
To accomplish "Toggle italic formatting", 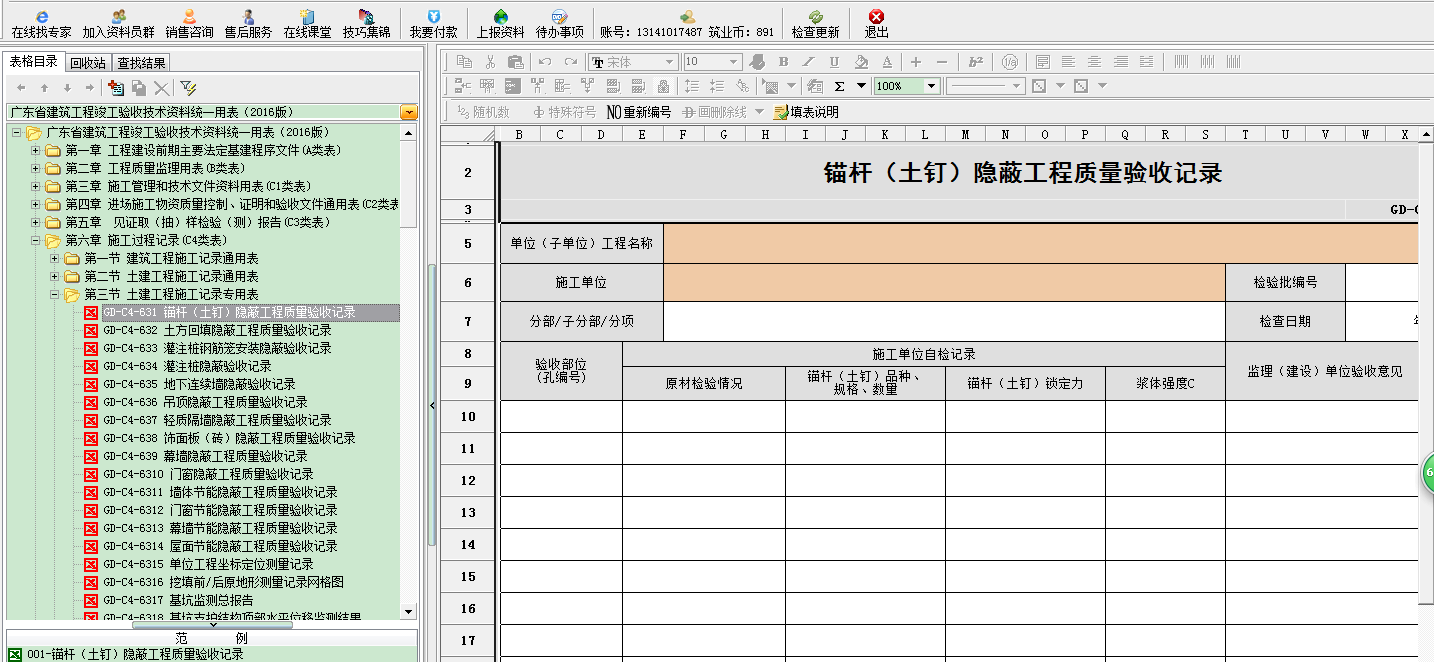I will click(x=808, y=62).
